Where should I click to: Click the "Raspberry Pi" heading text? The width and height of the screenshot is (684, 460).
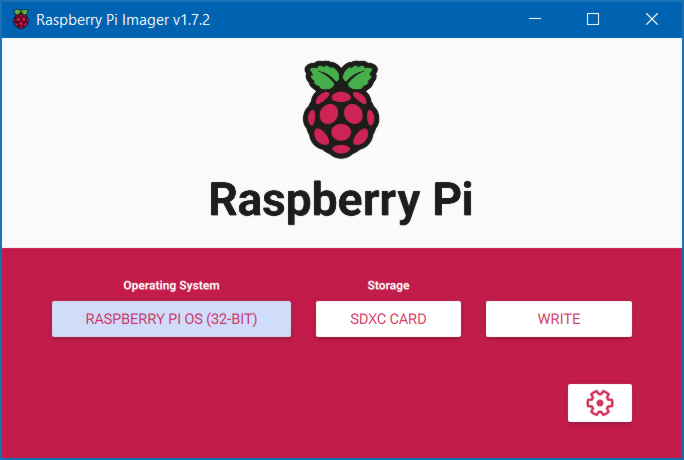[x=341, y=199]
